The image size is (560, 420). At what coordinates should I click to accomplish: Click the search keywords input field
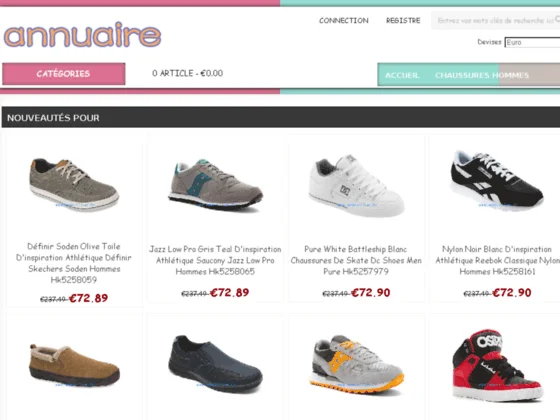pos(495,21)
